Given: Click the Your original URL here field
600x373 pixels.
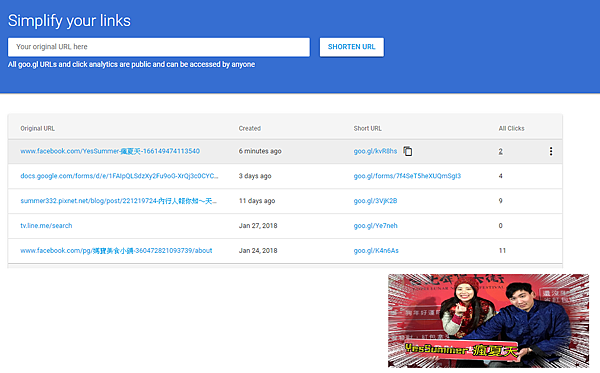Looking at the screenshot, I should click(x=159, y=47).
